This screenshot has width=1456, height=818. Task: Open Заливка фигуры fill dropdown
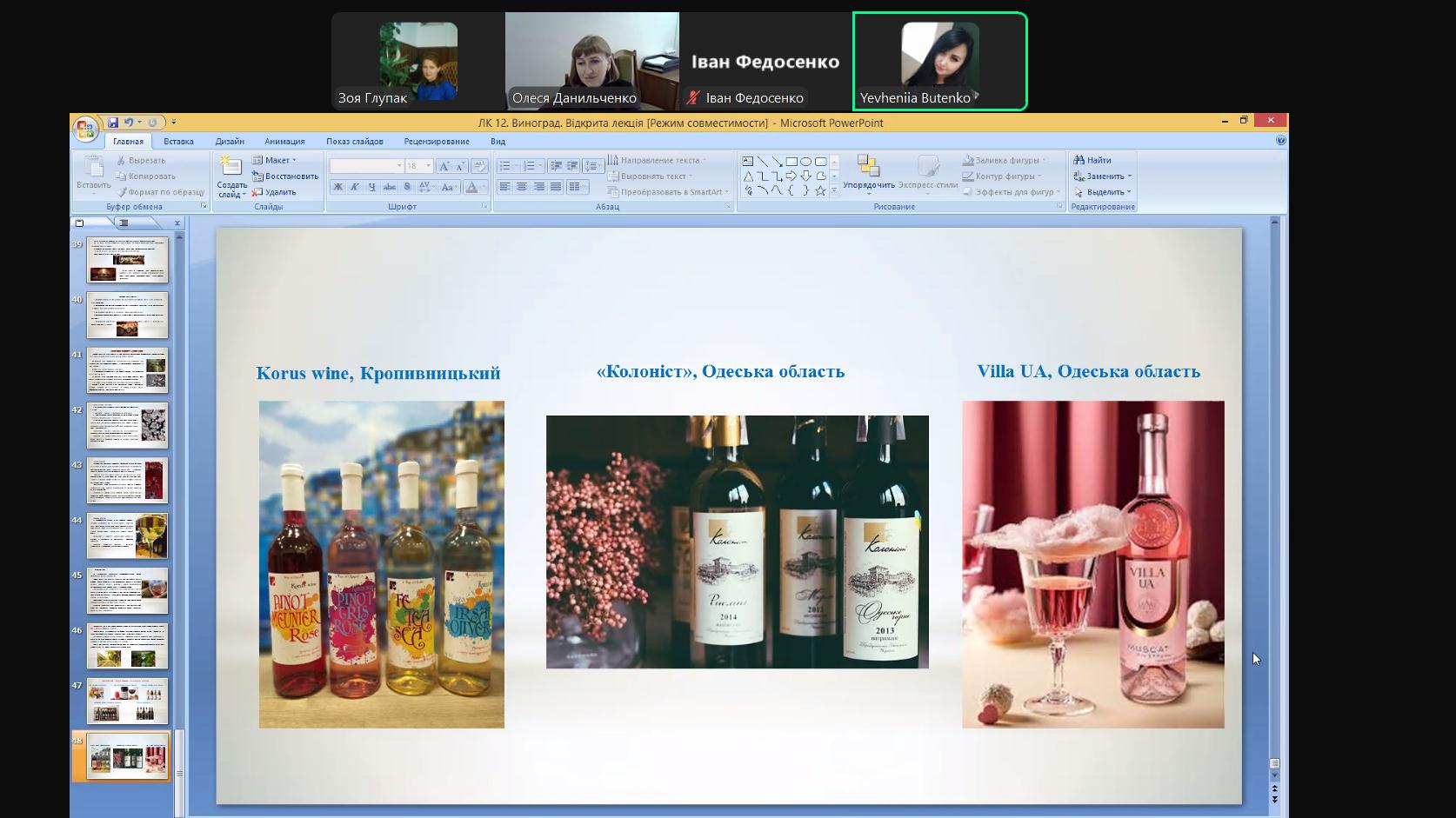tap(1005, 160)
